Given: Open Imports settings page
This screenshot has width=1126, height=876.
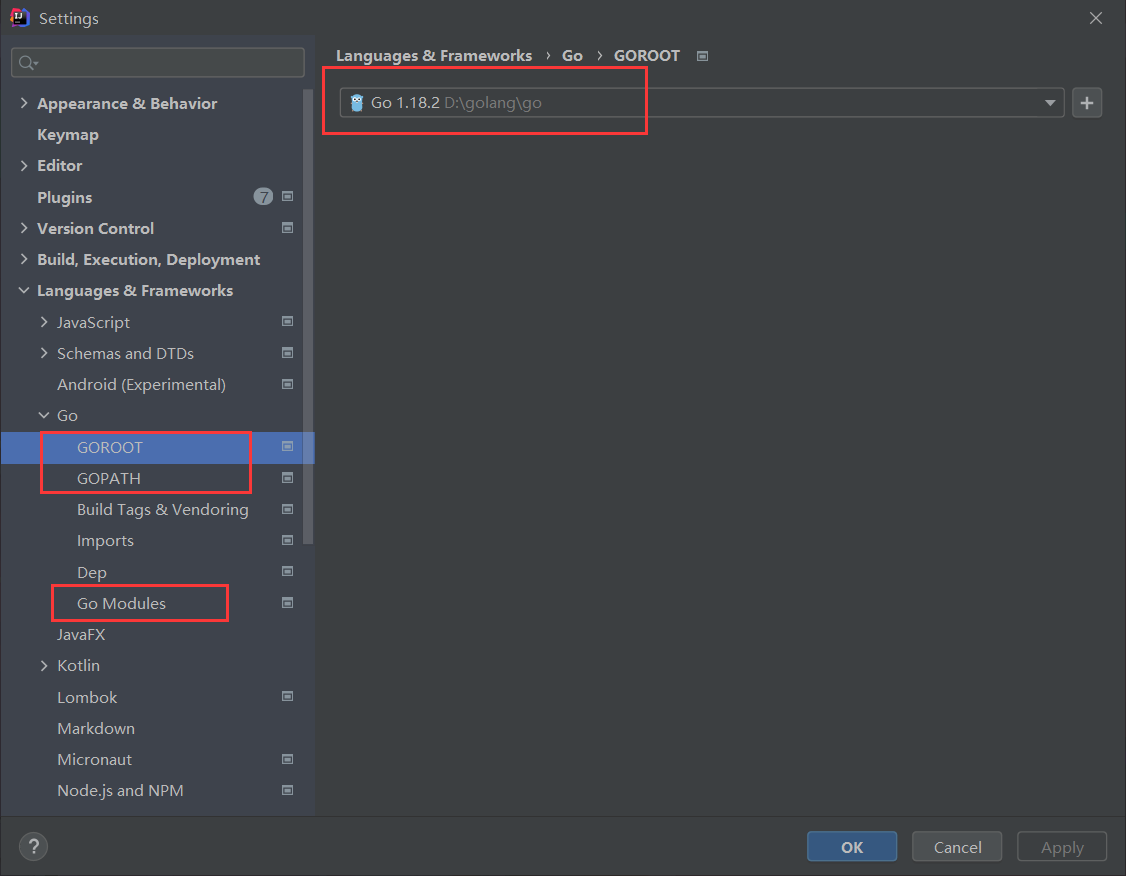Looking at the screenshot, I should coord(105,541).
